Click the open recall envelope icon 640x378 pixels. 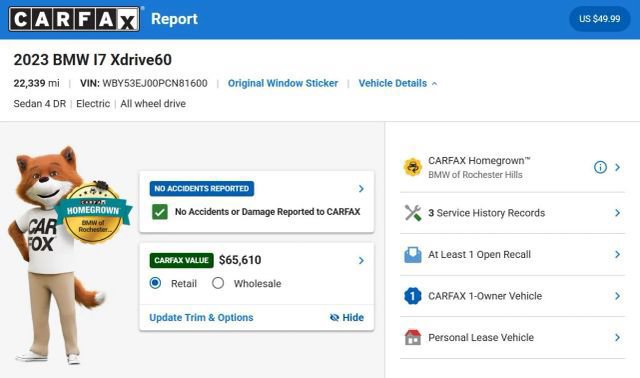click(x=413, y=254)
